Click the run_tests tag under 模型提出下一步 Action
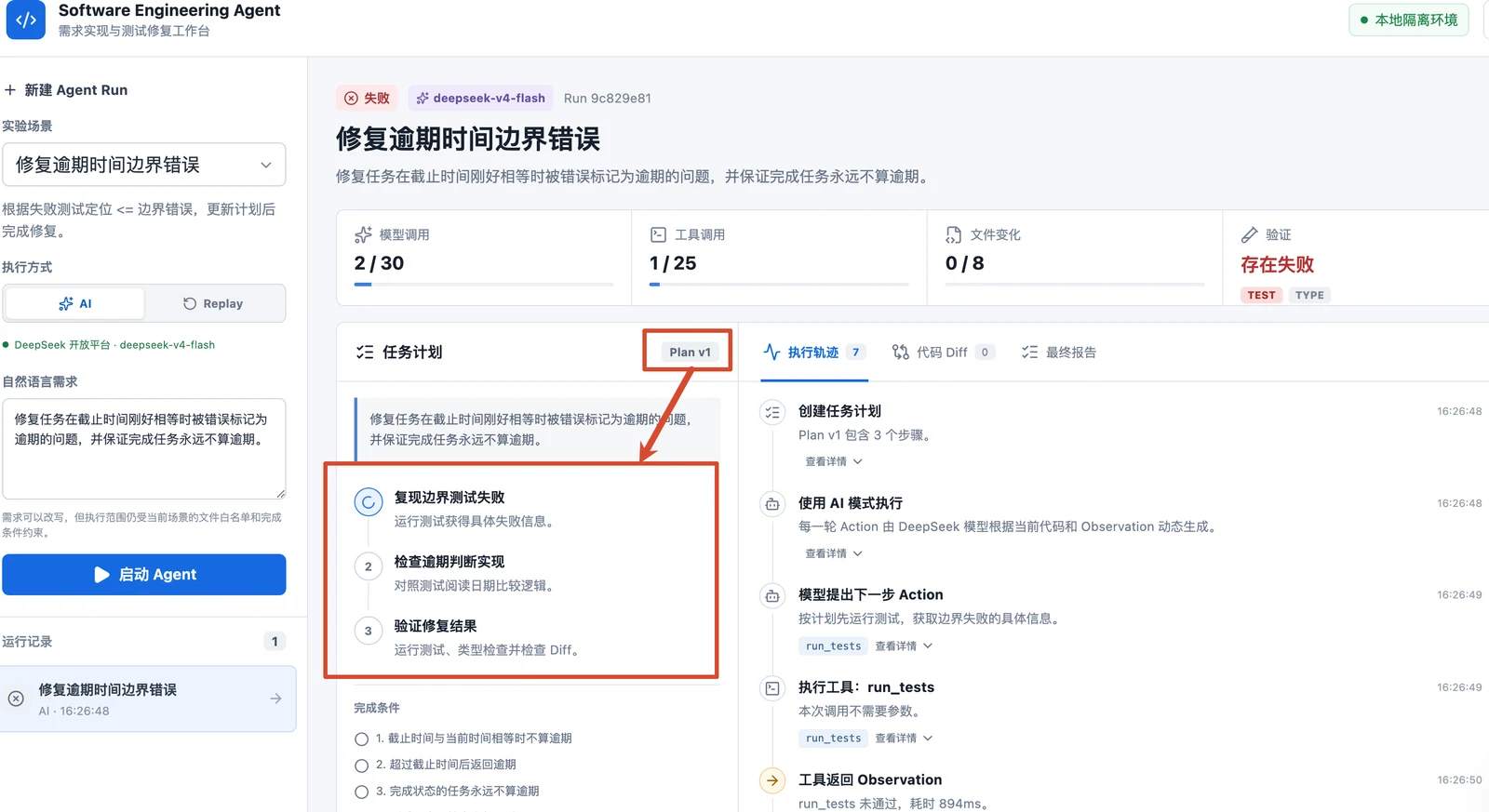Viewport: 1489px width, 812px height. pyautogui.click(x=833, y=646)
